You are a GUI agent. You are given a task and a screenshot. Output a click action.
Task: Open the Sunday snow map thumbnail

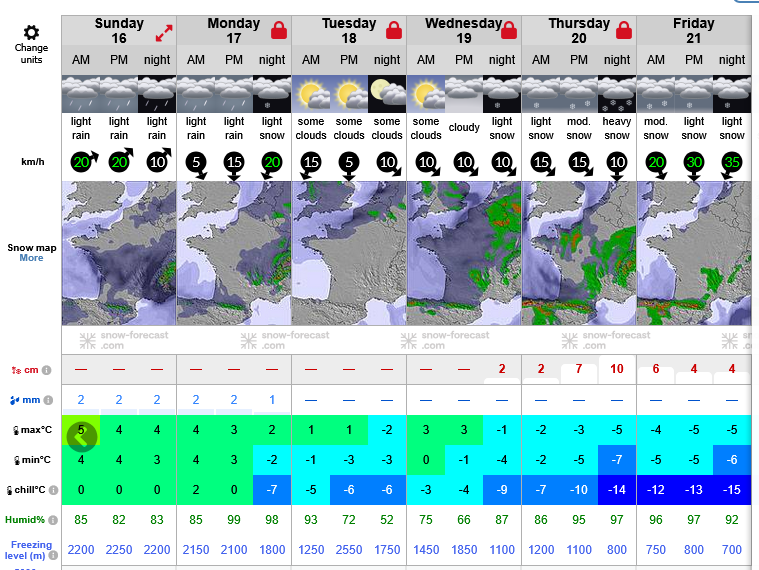tap(119, 253)
